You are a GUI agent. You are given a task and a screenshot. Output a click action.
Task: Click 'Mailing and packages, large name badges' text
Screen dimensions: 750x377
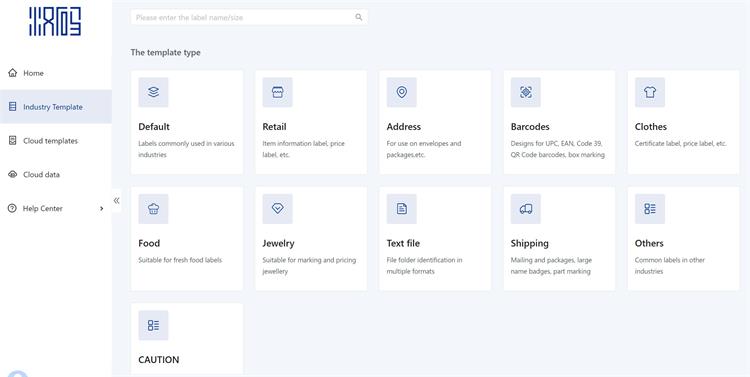(551, 266)
